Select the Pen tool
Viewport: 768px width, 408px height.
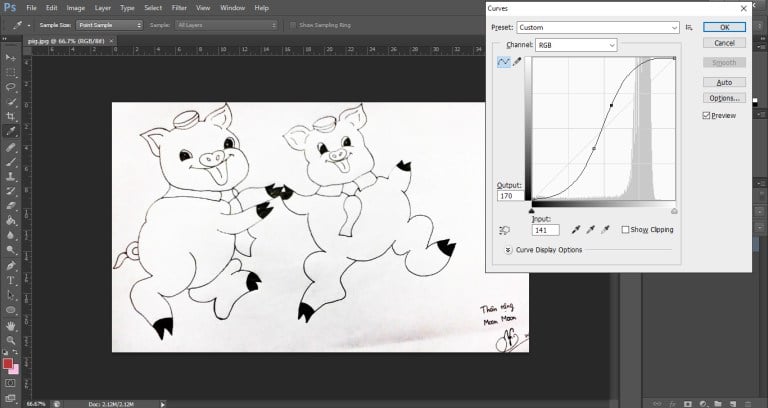[10, 266]
